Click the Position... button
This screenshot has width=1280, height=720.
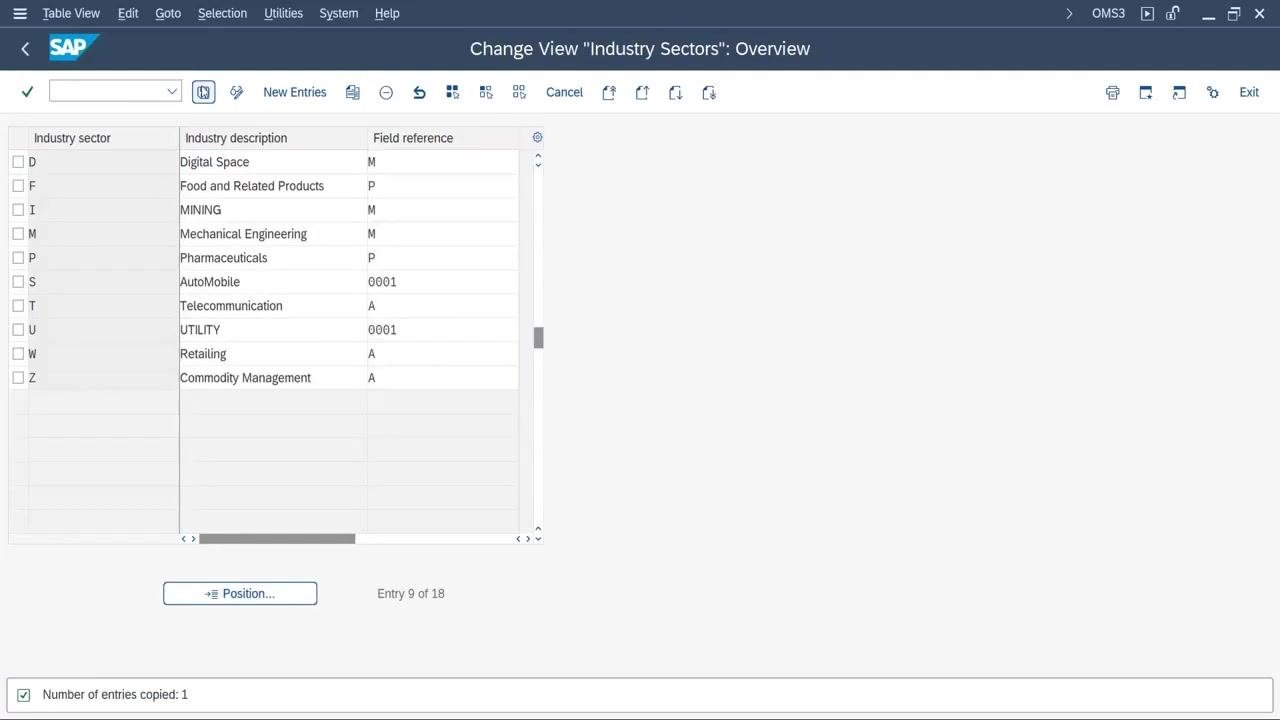click(x=240, y=594)
